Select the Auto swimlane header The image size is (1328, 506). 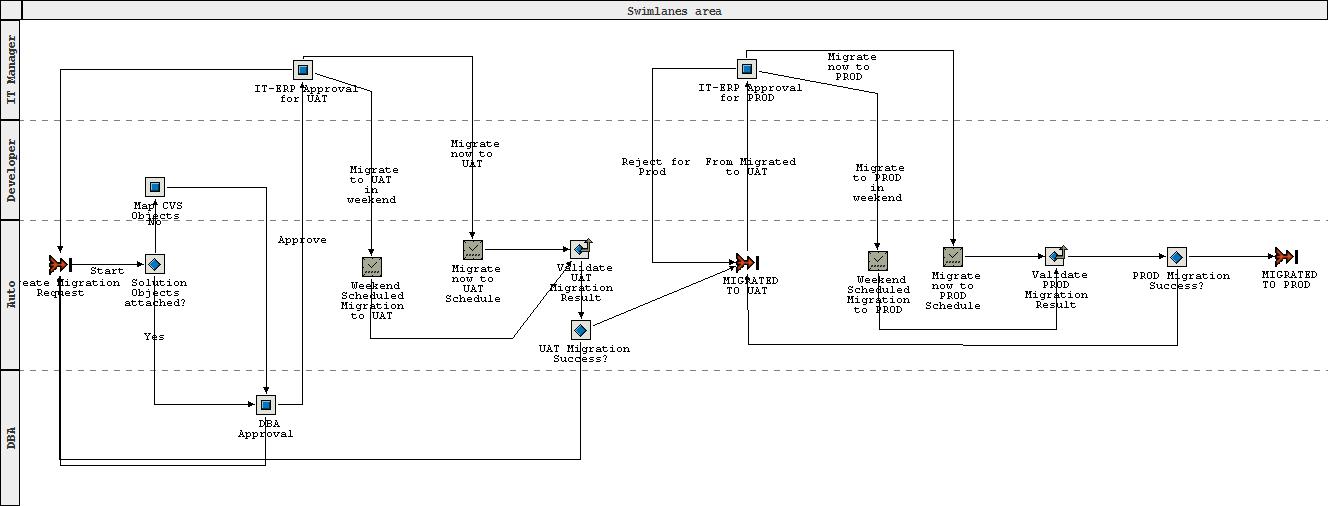tap(10, 295)
